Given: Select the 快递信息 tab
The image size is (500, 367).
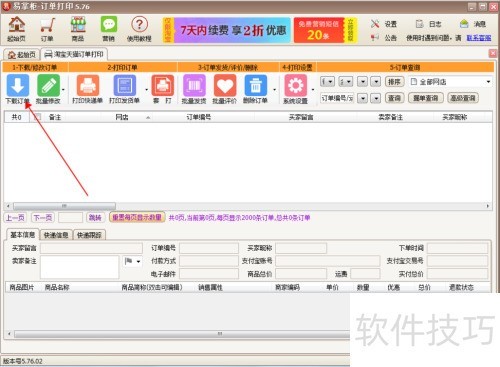Looking at the screenshot, I should tap(56, 235).
